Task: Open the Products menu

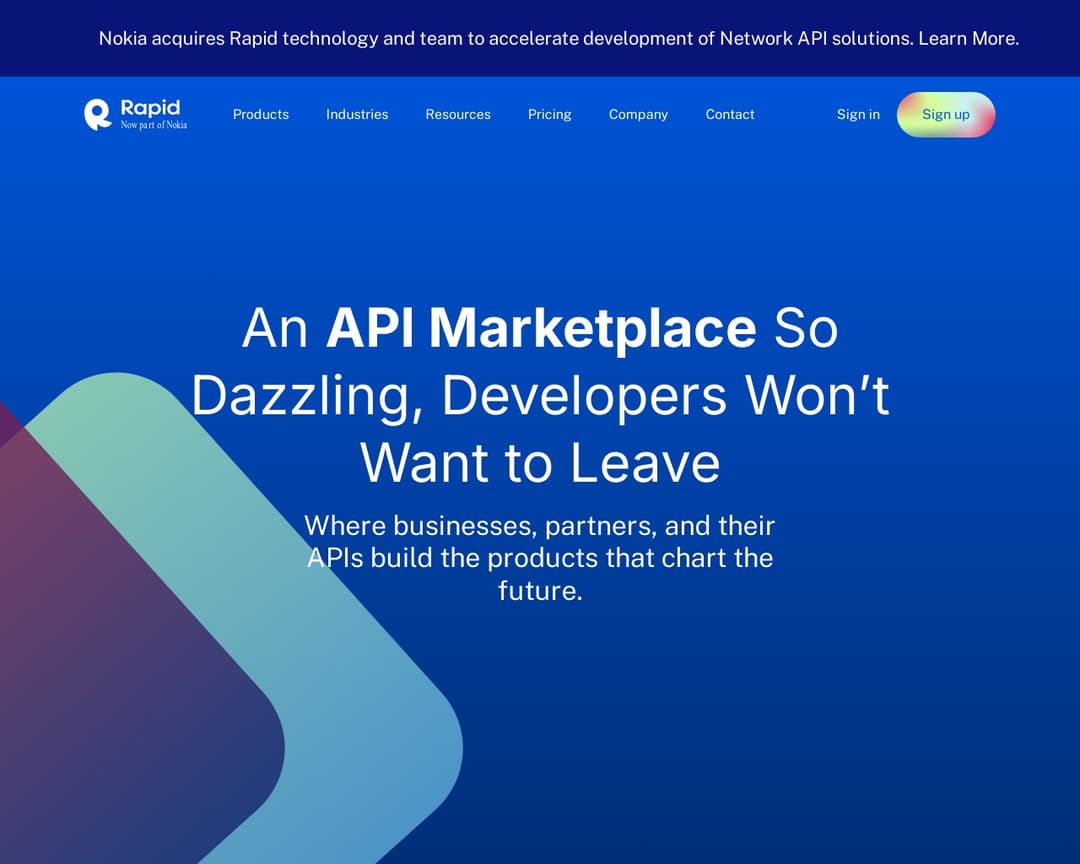Action: tap(260, 114)
